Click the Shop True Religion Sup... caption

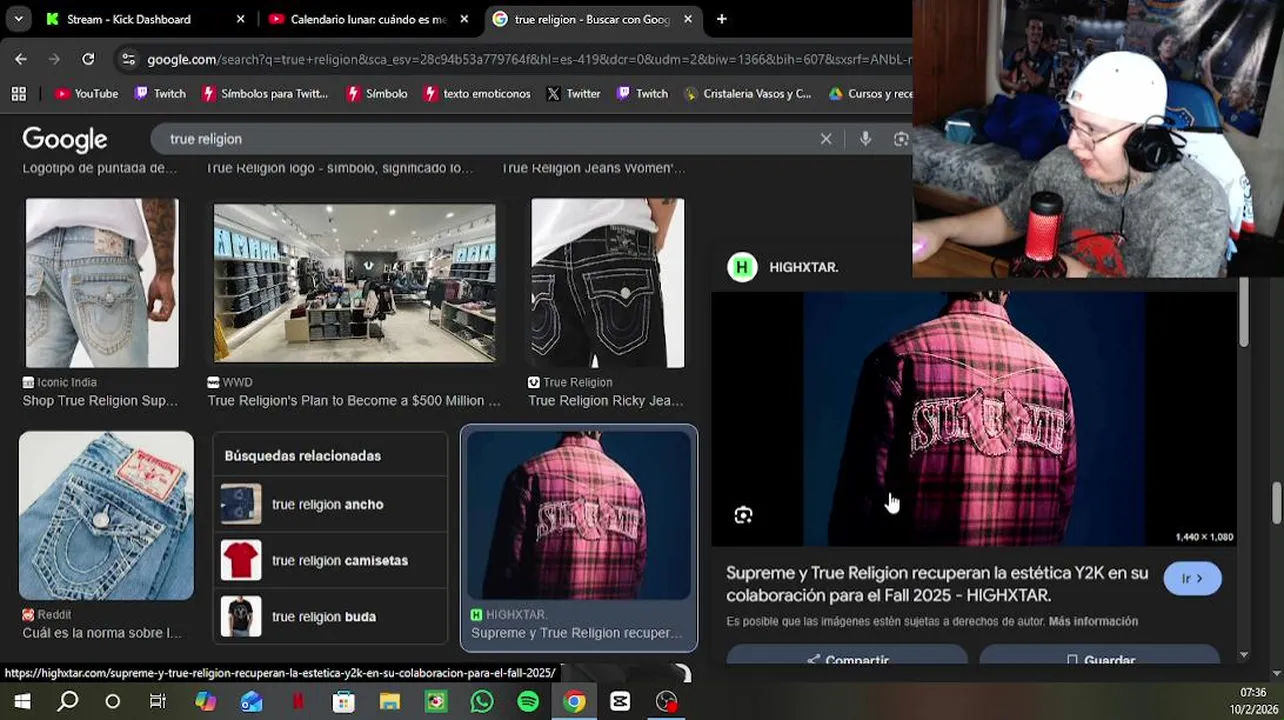pyautogui.click(x=100, y=400)
